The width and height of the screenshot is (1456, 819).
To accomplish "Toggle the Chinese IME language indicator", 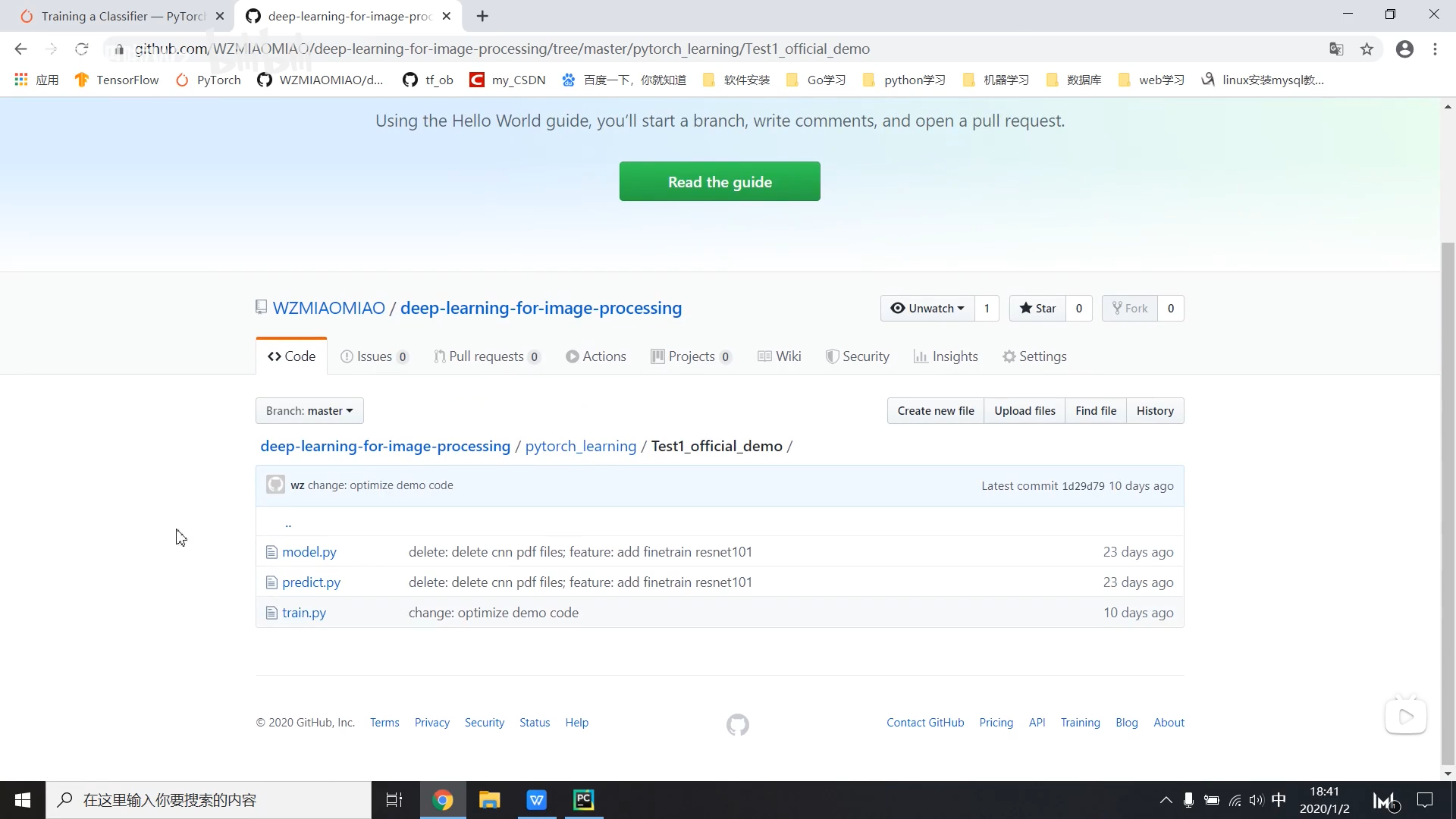I will (x=1279, y=799).
